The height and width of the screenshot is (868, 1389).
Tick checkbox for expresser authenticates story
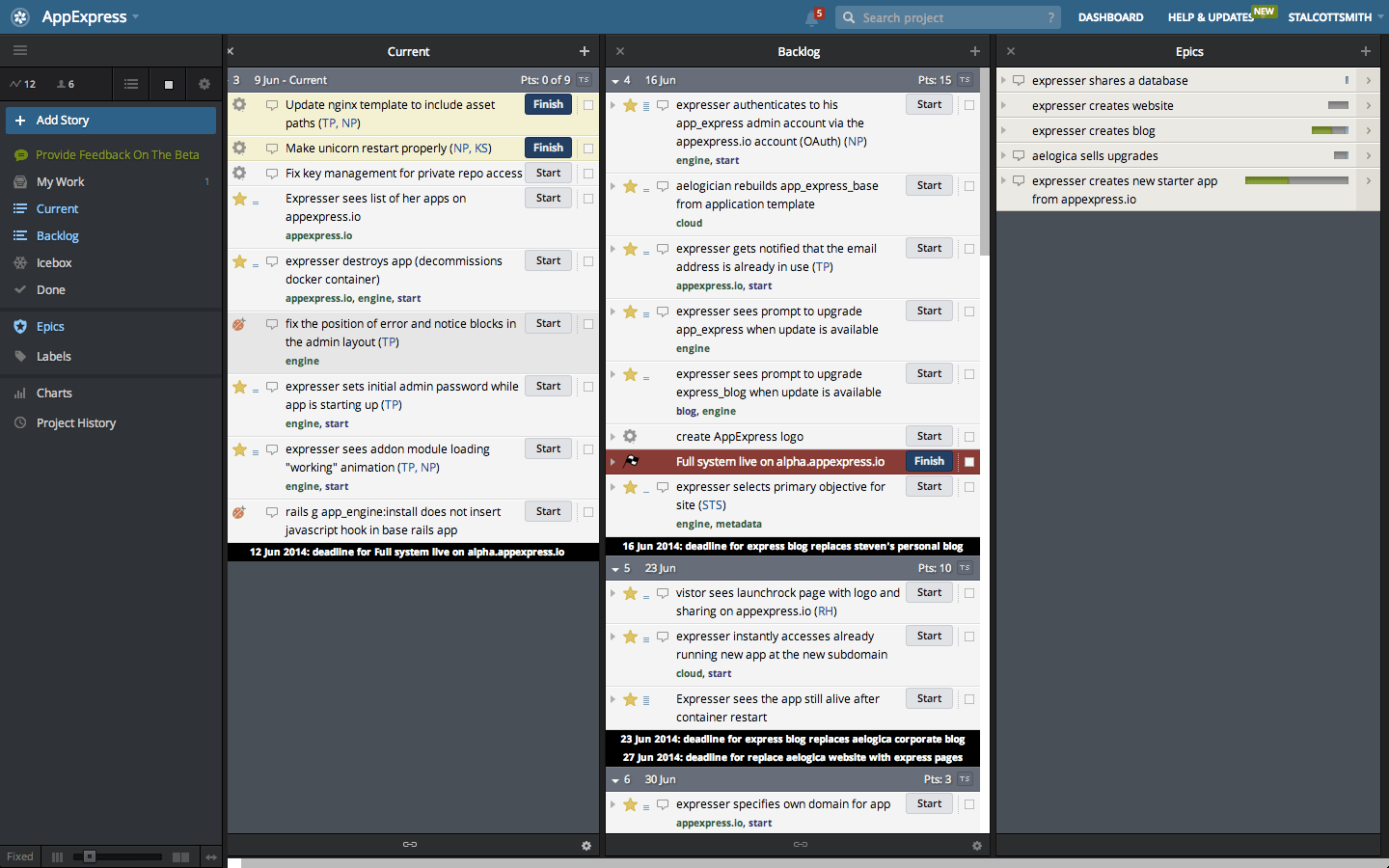point(969,105)
